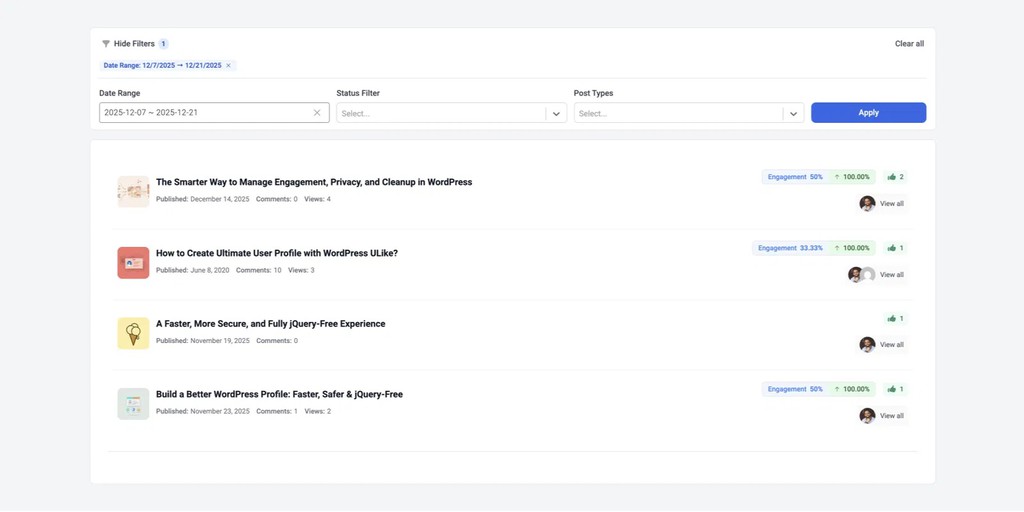
Task: Click Engagement 33.33% badge
Action: pos(791,248)
